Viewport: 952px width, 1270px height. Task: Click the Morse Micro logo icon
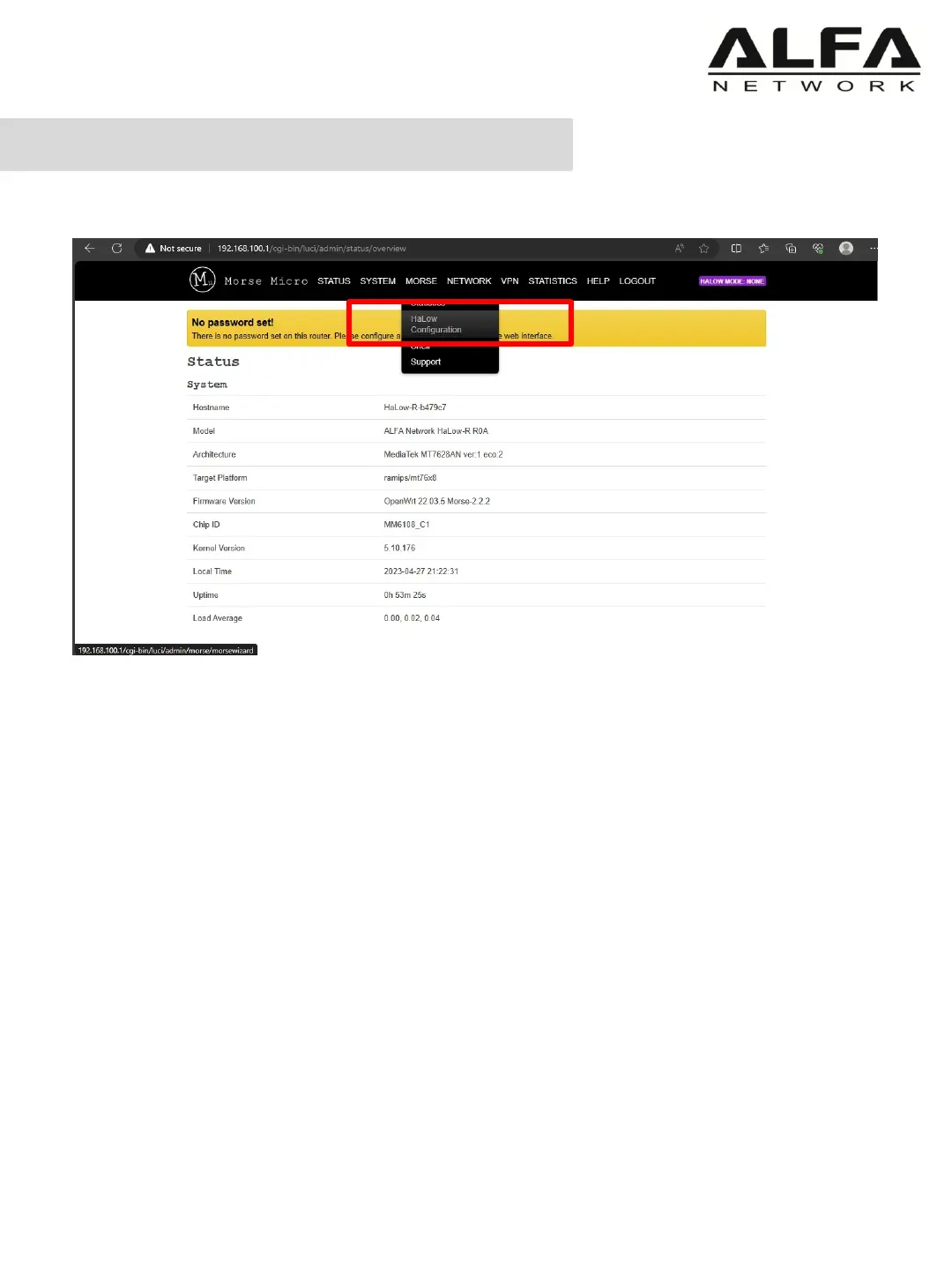[202, 280]
